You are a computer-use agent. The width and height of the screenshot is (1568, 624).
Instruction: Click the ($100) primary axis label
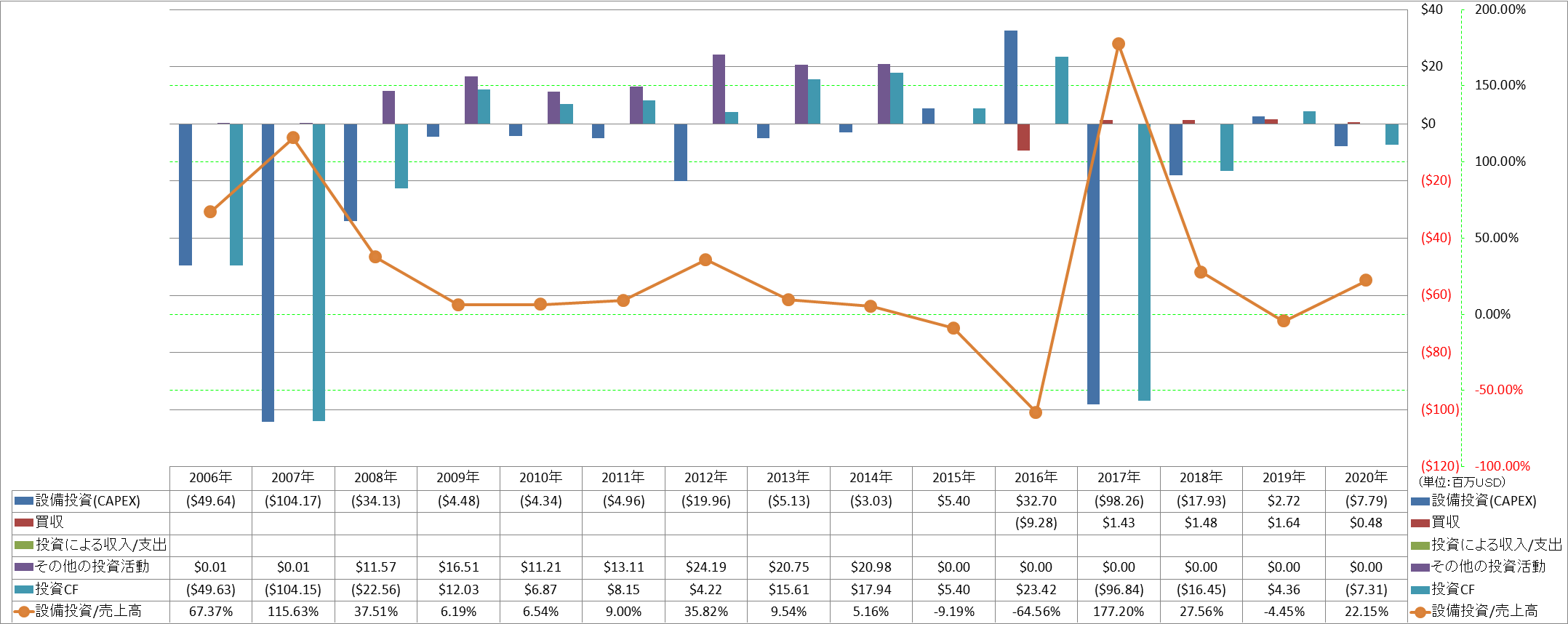(1440, 409)
